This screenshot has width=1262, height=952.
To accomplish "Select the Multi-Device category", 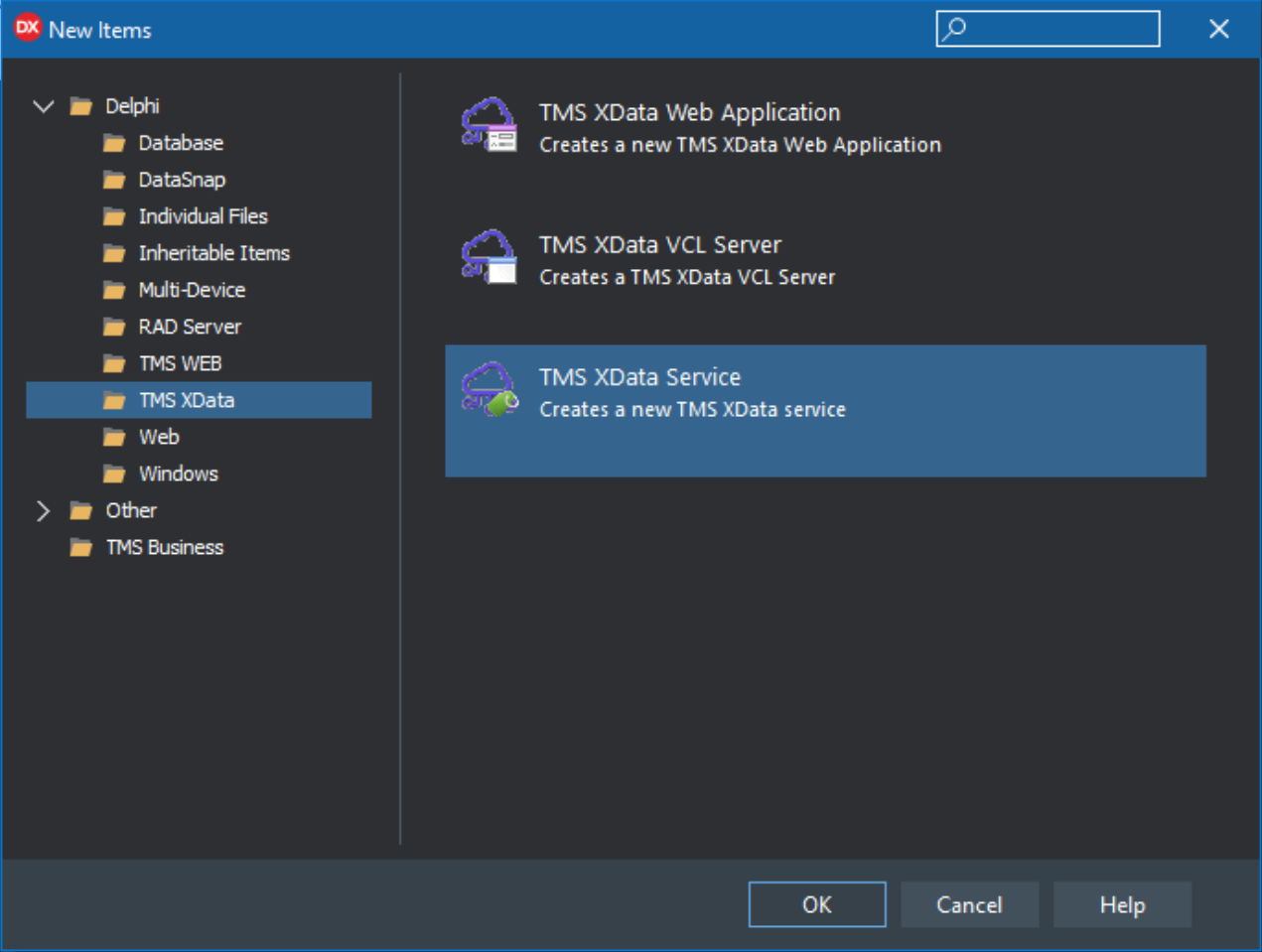I will point(192,290).
